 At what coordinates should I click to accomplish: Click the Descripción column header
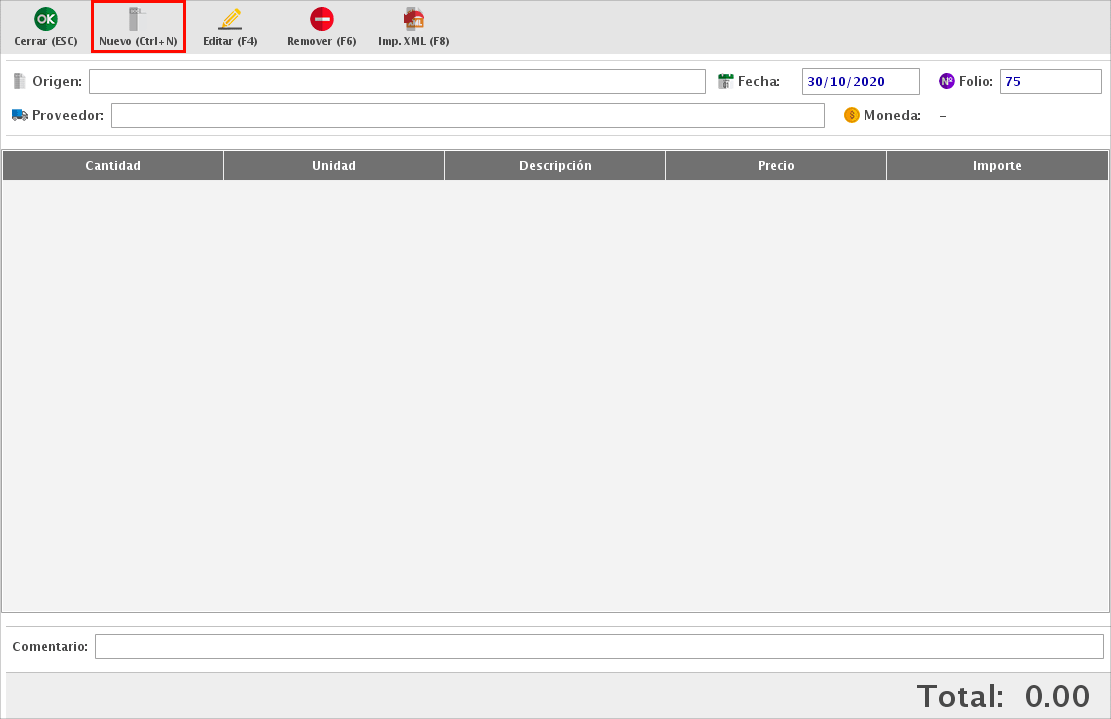(x=555, y=166)
